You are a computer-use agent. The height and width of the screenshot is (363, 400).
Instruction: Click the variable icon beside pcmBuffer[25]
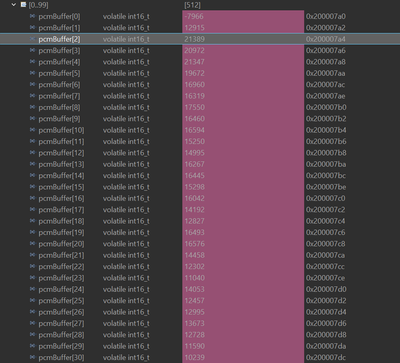click(x=32, y=300)
